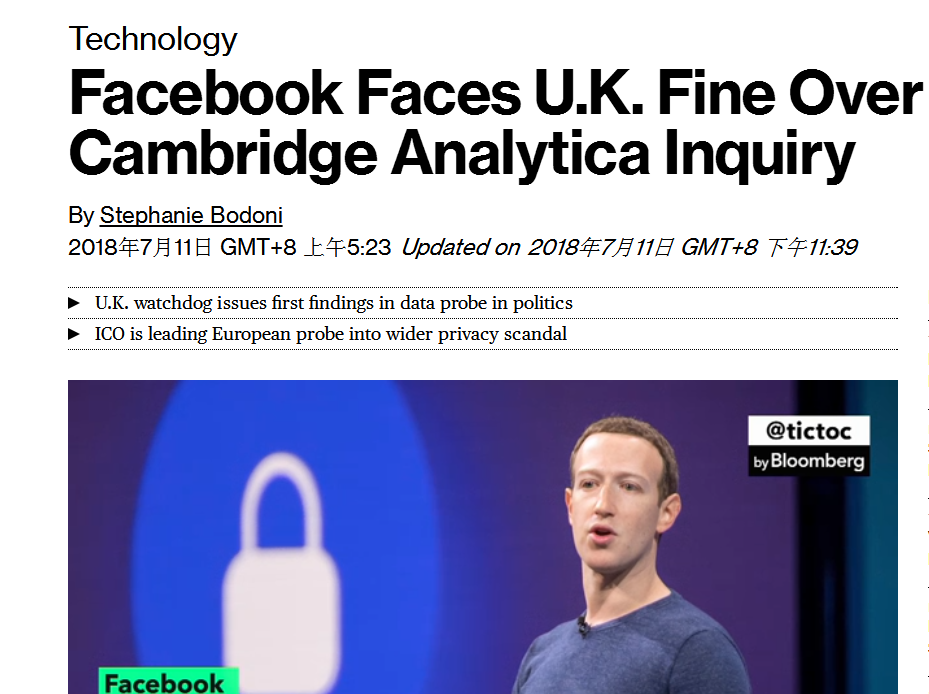Open the Technology section link

coord(153,39)
